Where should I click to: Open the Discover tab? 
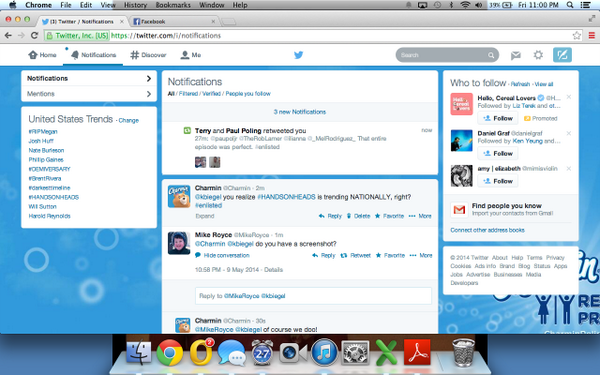click(x=148, y=55)
